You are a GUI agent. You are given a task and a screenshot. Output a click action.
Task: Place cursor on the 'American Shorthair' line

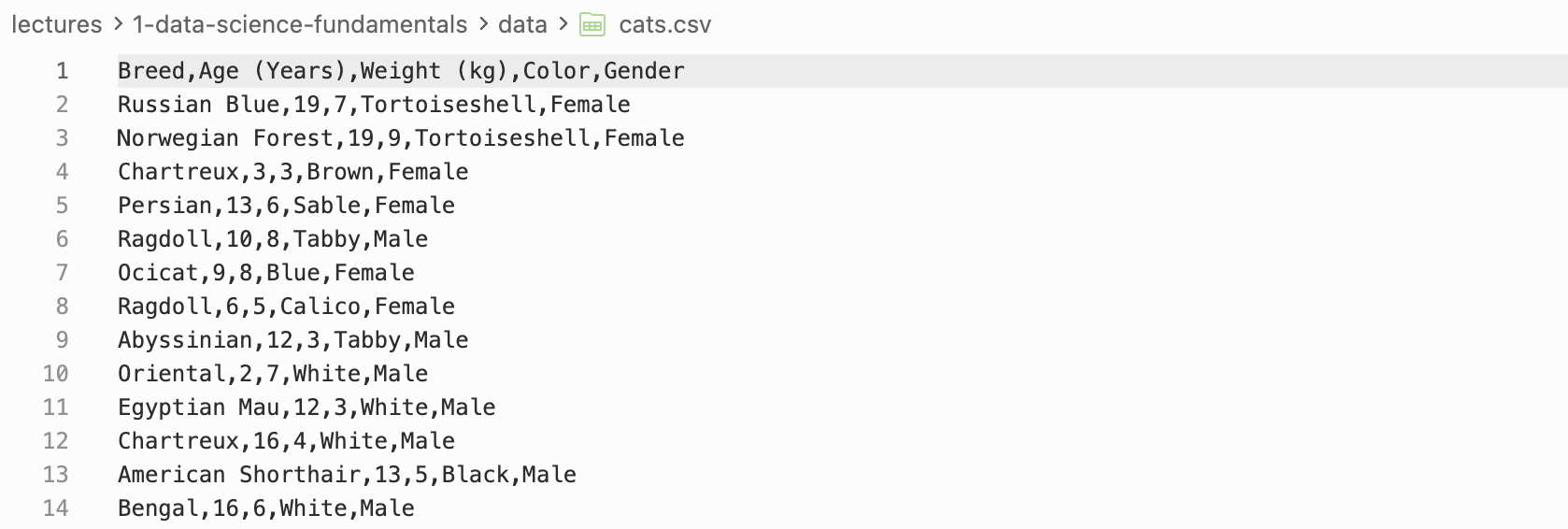pyautogui.click(x=347, y=475)
